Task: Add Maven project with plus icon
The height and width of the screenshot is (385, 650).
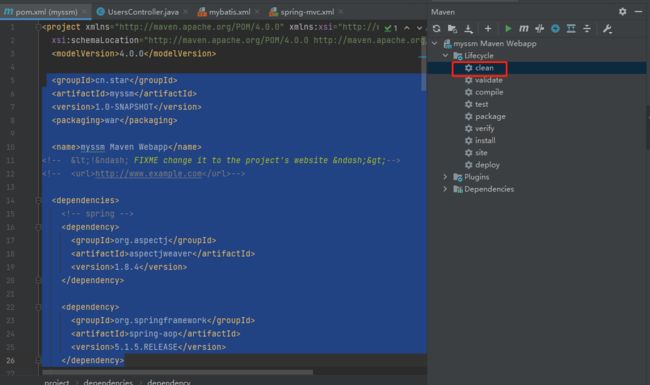Action: click(488, 29)
